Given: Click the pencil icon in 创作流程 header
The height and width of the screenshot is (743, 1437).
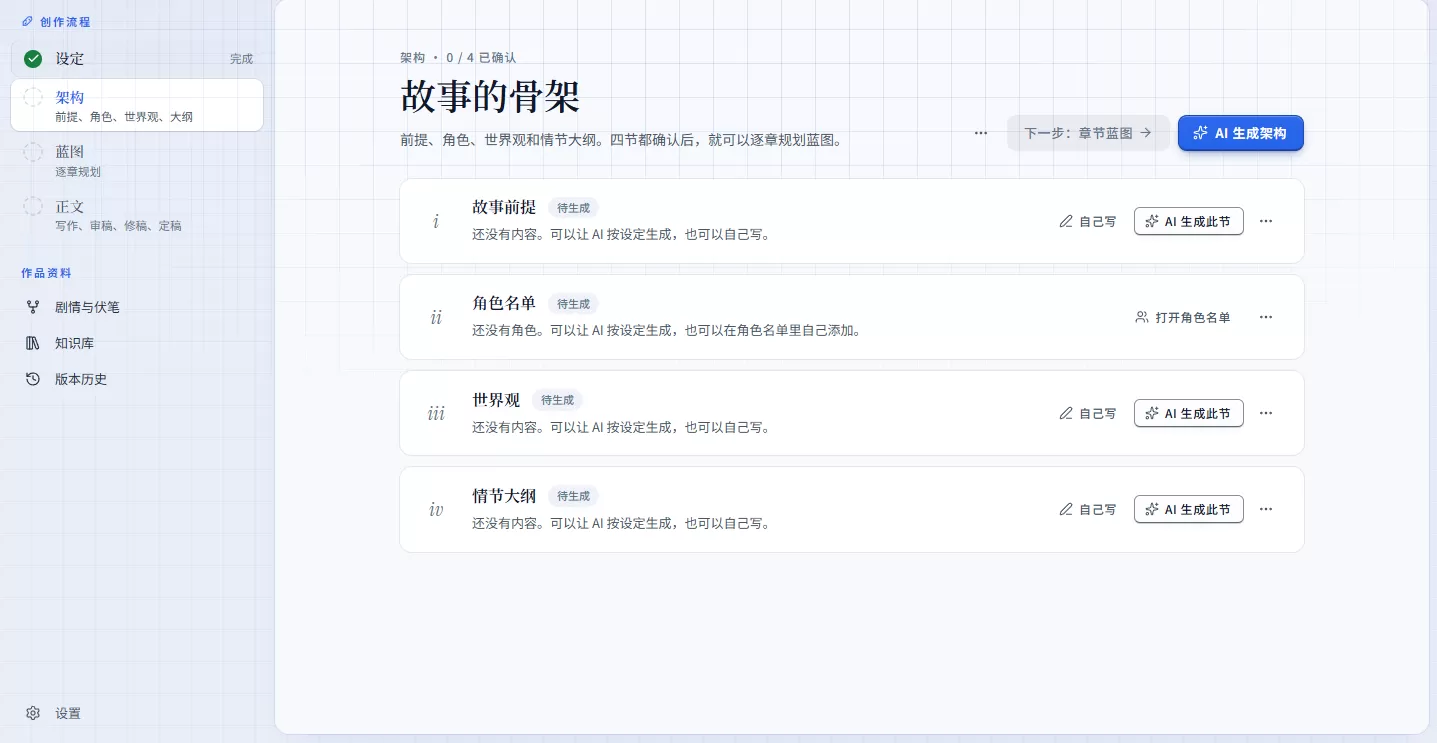Looking at the screenshot, I should click(x=27, y=21).
